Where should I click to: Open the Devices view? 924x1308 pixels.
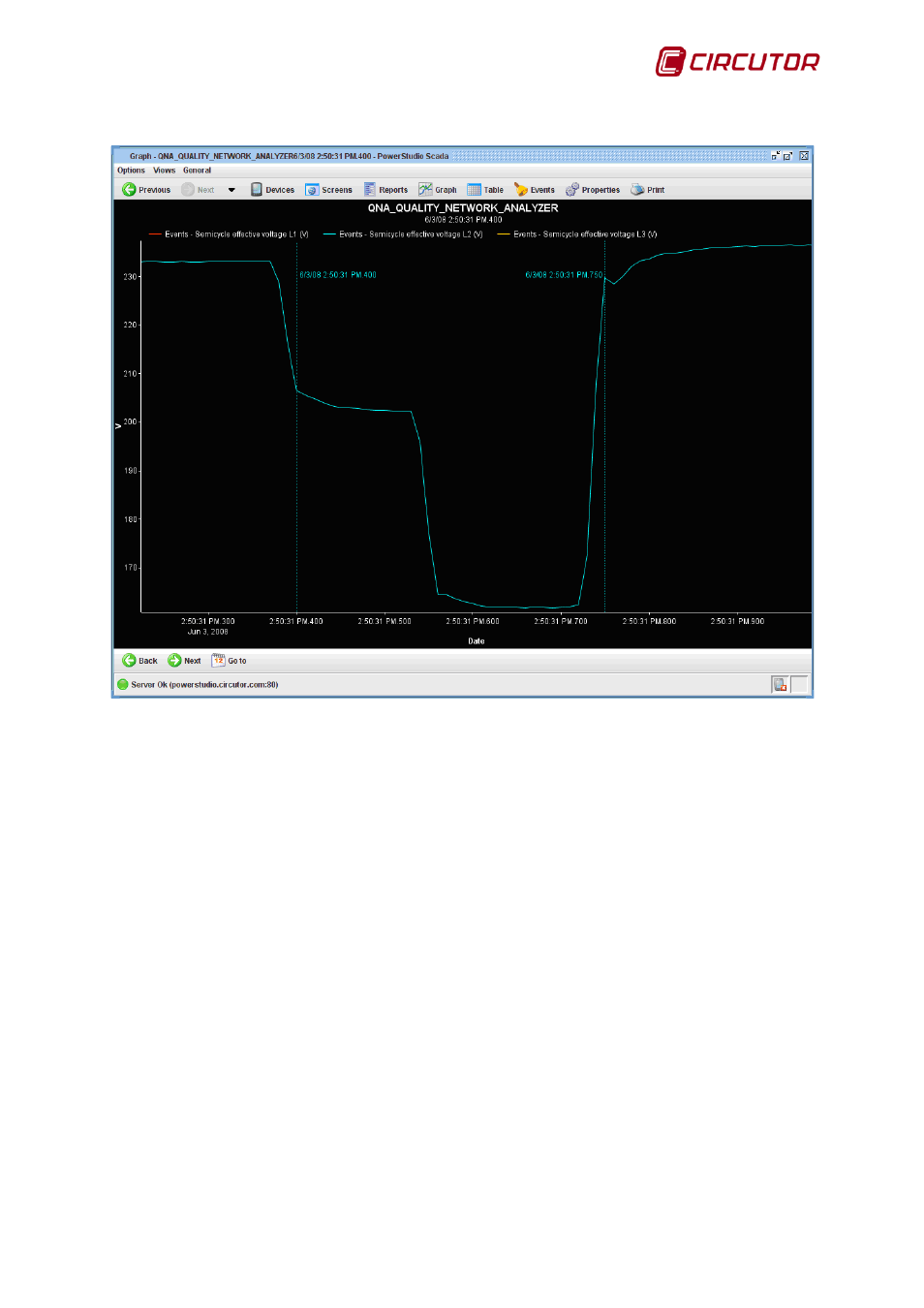[272, 190]
